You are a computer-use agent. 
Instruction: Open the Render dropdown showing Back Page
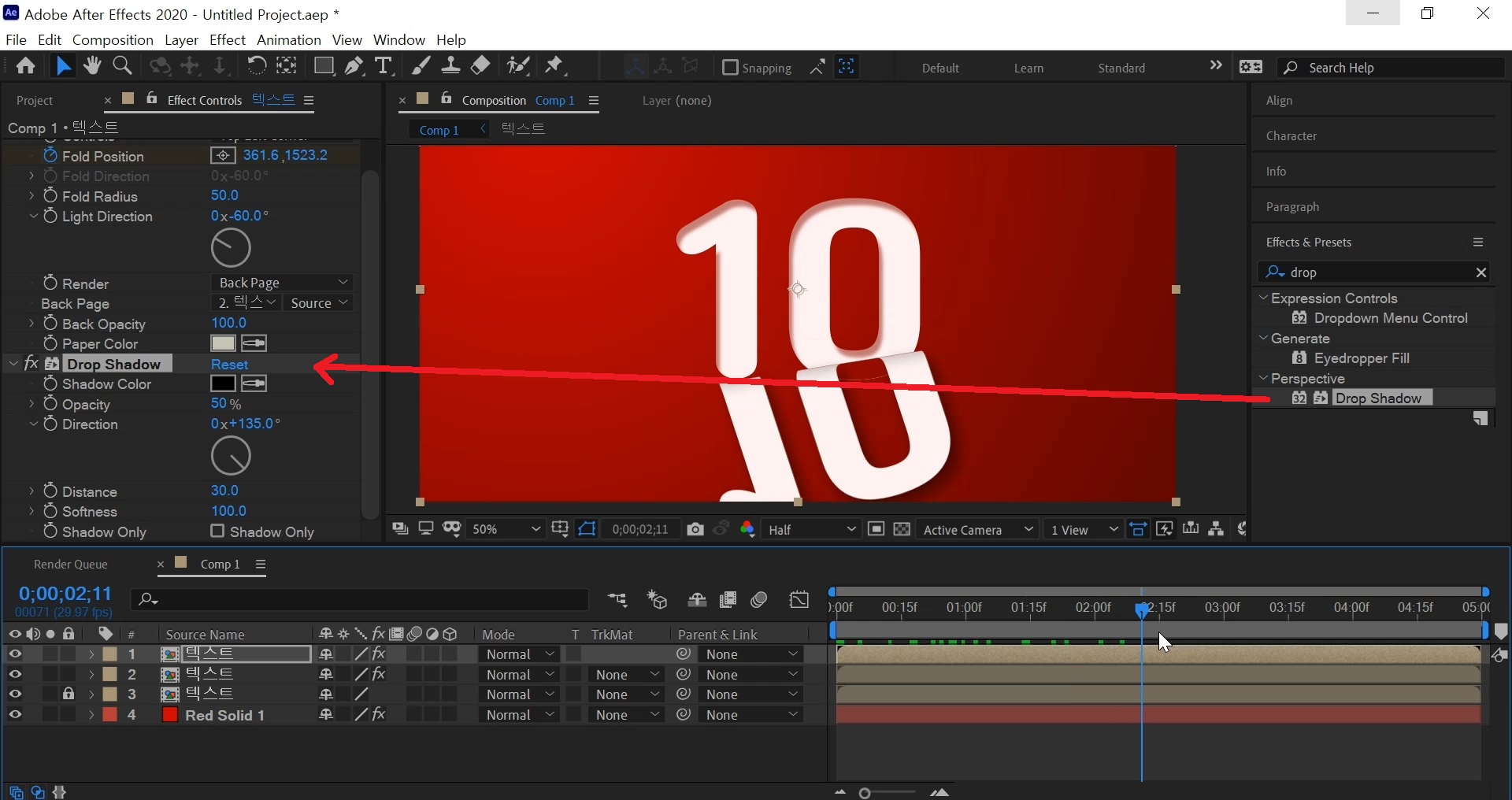[x=282, y=283]
